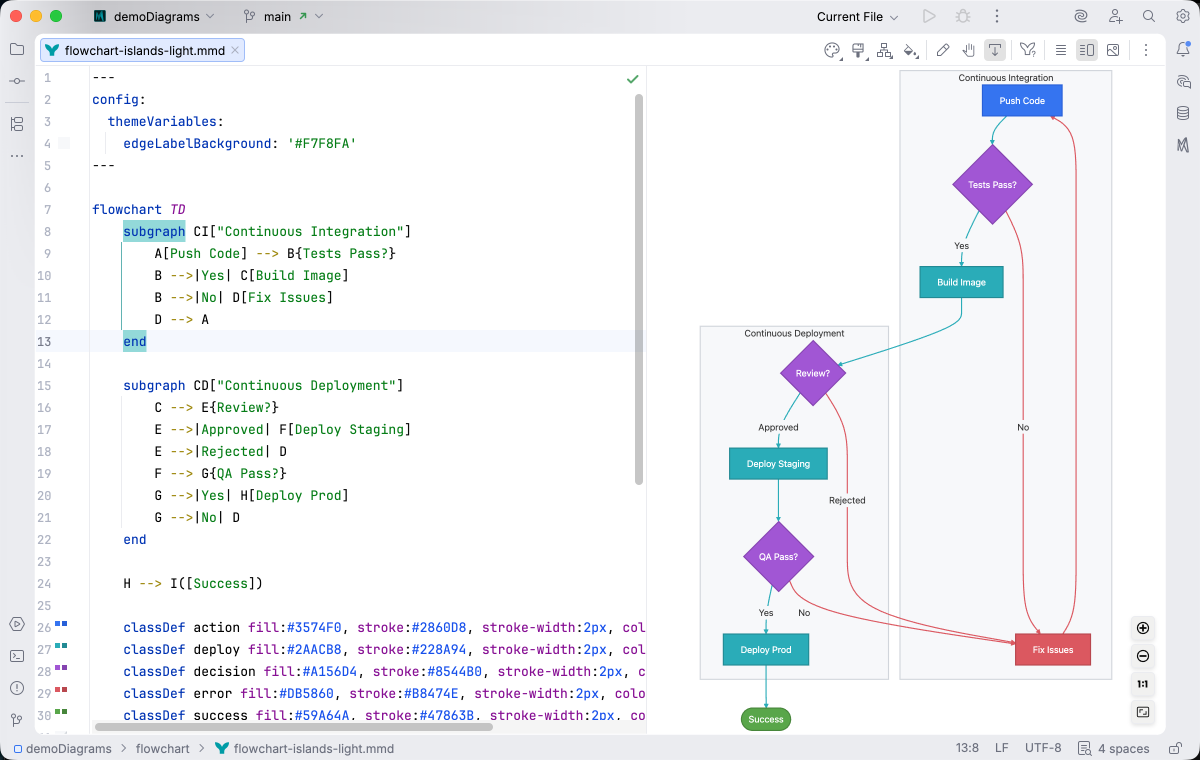1200x760 pixels.
Task: Change line separator LF in status bar
Action: click(x=1001, y=748)
